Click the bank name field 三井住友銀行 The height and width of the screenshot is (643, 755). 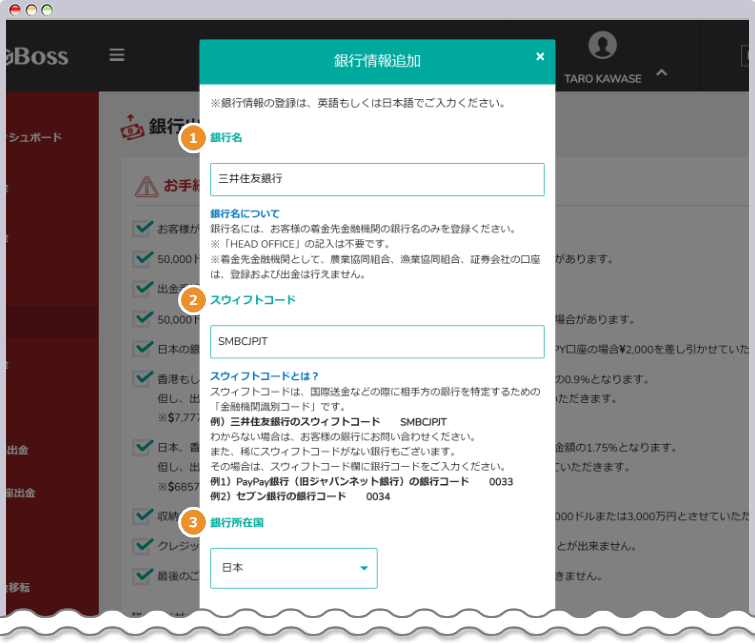click(377, 179)
